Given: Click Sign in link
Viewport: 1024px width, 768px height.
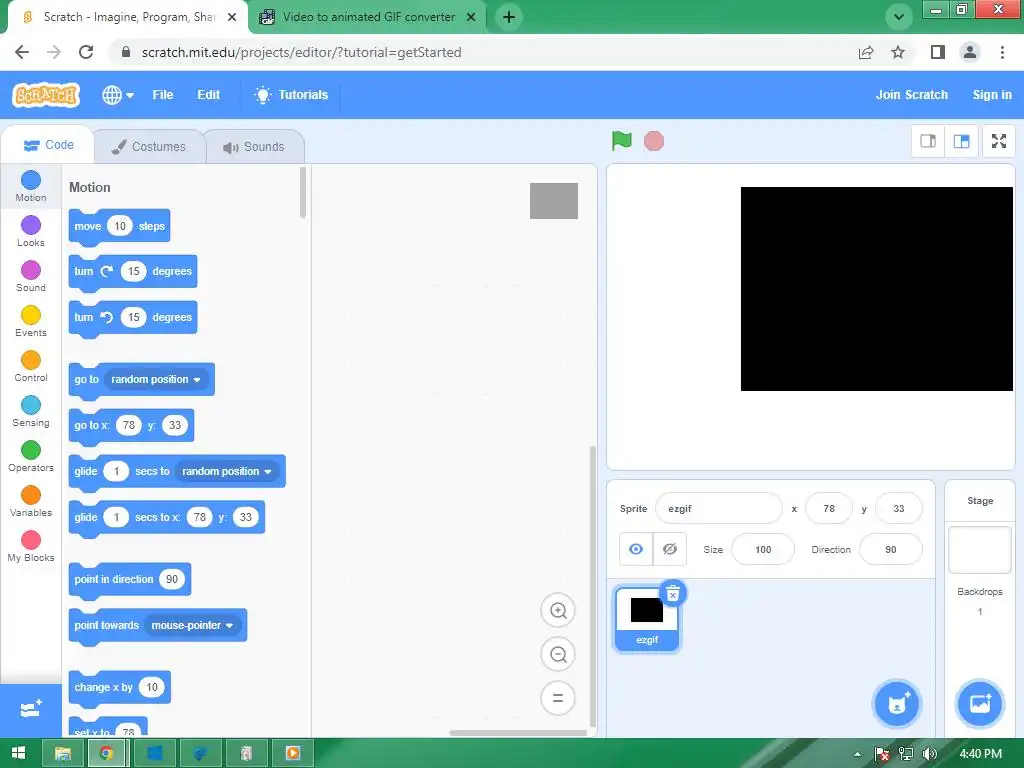Looking at the screenshot, I should tap(992, 95).
